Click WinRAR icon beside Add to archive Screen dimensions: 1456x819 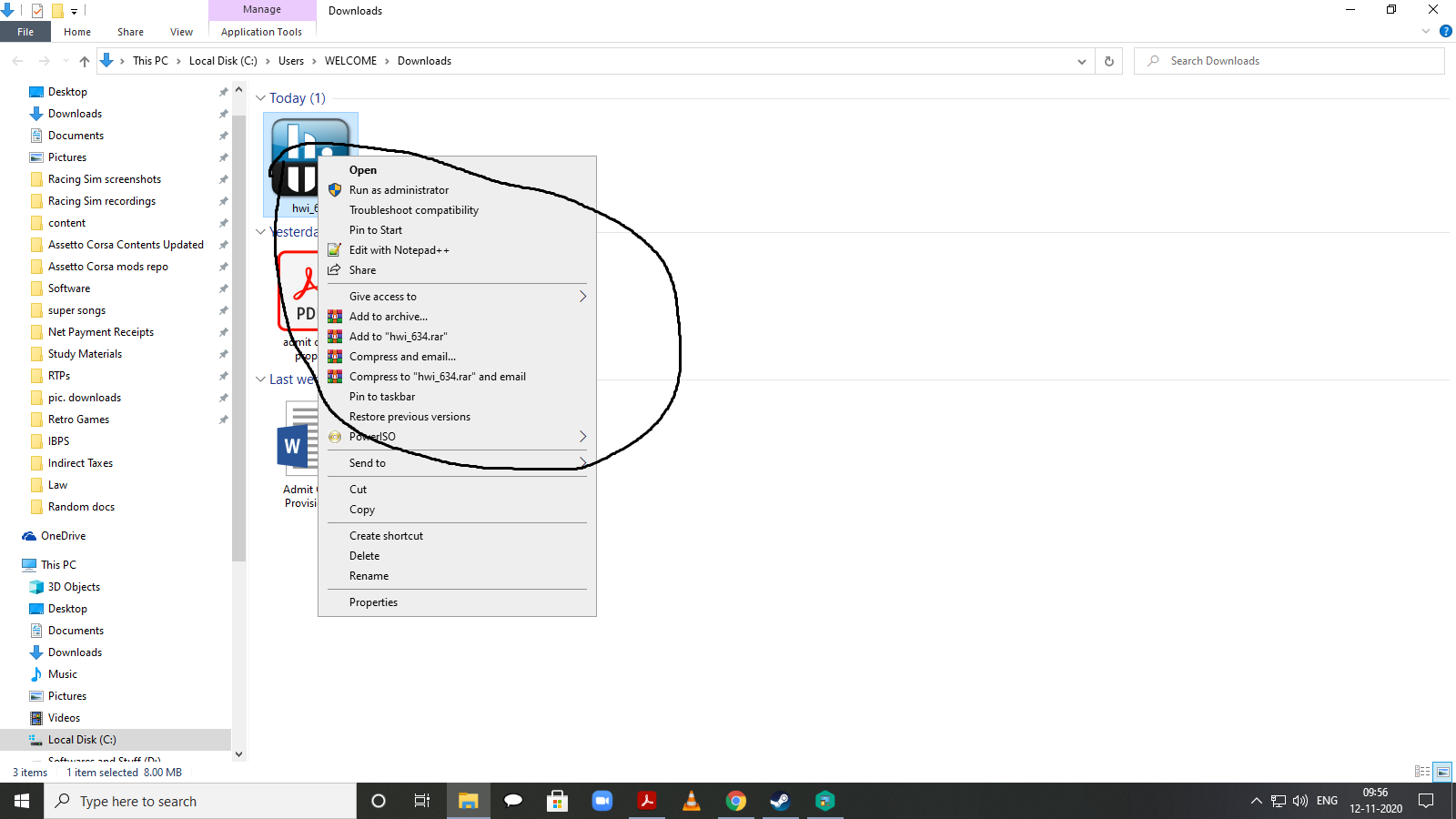pyautogui.click(x=335, y=317)
